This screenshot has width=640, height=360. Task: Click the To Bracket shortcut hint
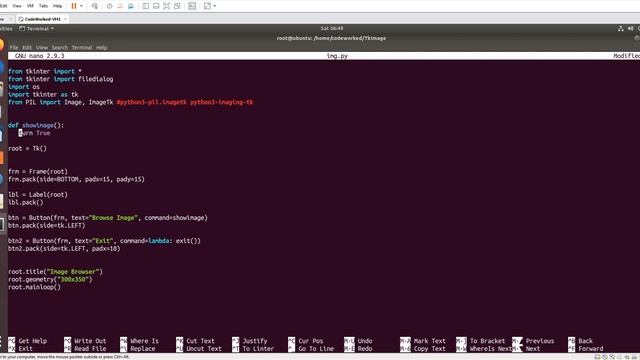[x=481, y=341]
